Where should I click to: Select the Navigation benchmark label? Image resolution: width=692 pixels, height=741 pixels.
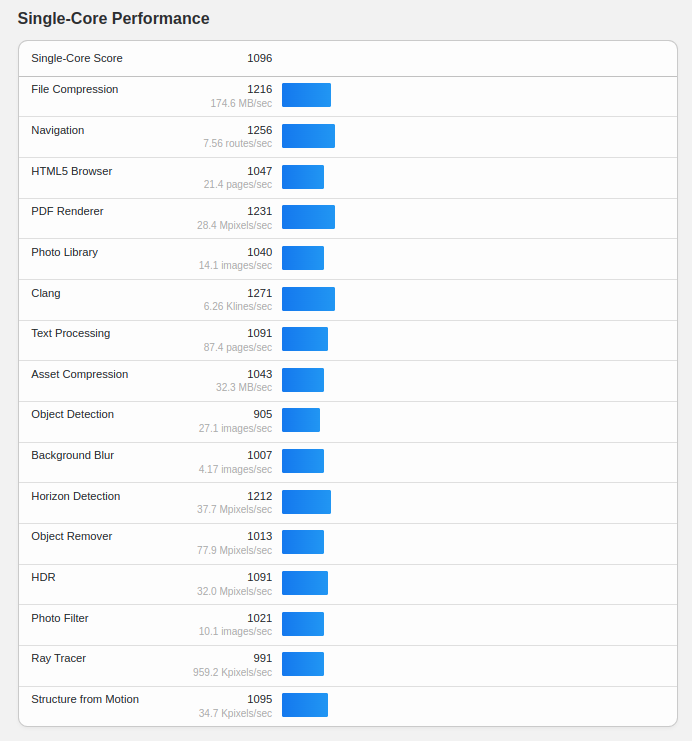[x=58, y=130]
